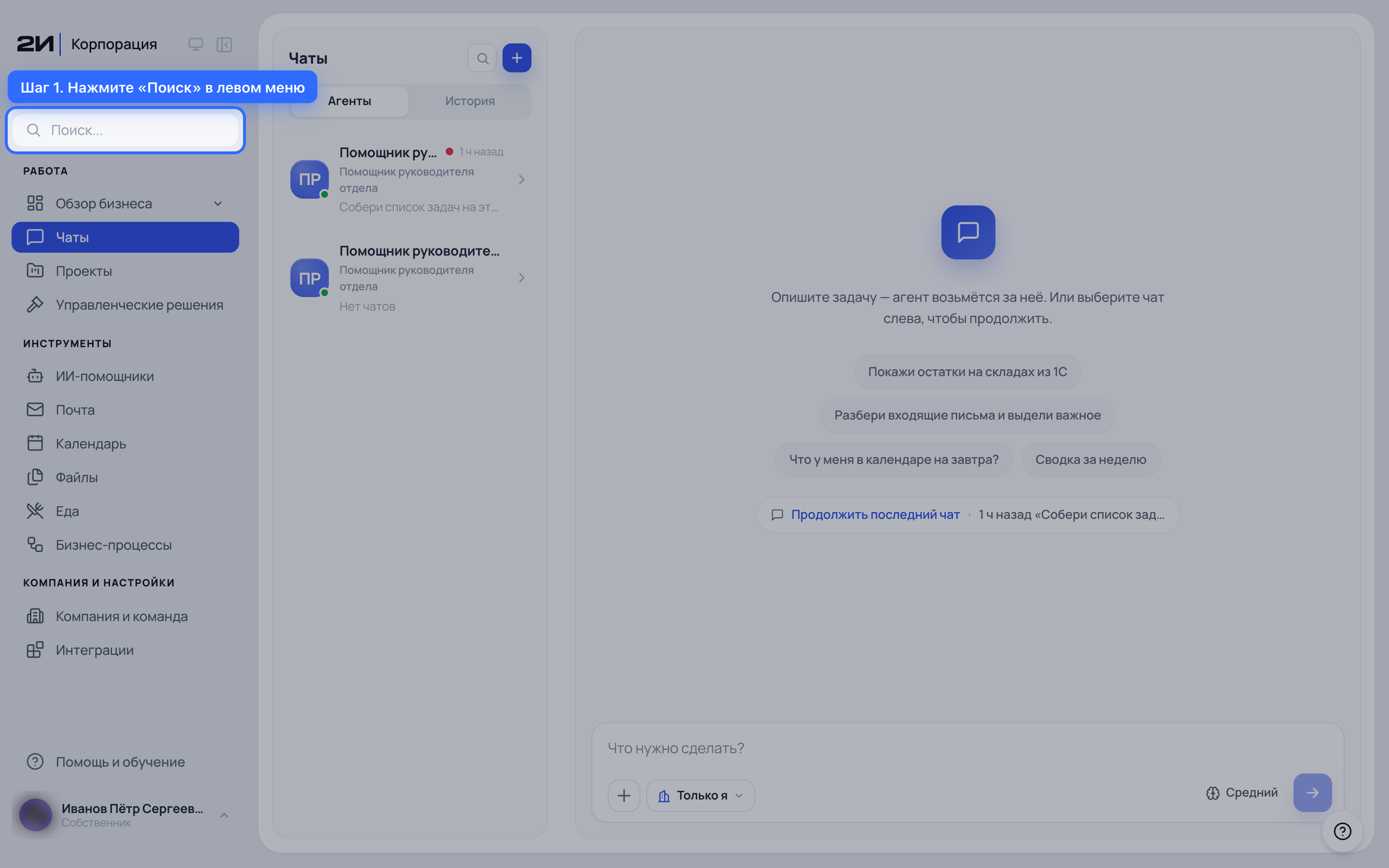Attach content via plus button in composer
The height and width of the screenshot is (868, 1389).
pos(624,795)
